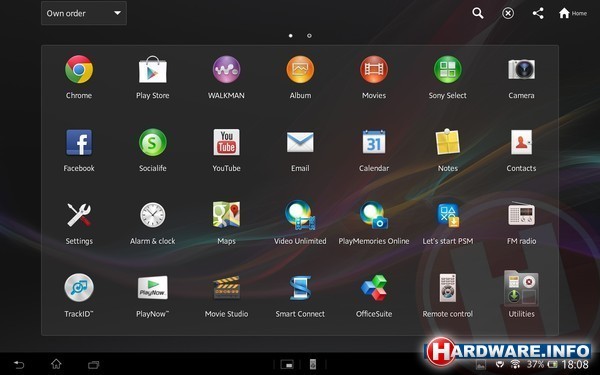Launch the Movies app

374,70
